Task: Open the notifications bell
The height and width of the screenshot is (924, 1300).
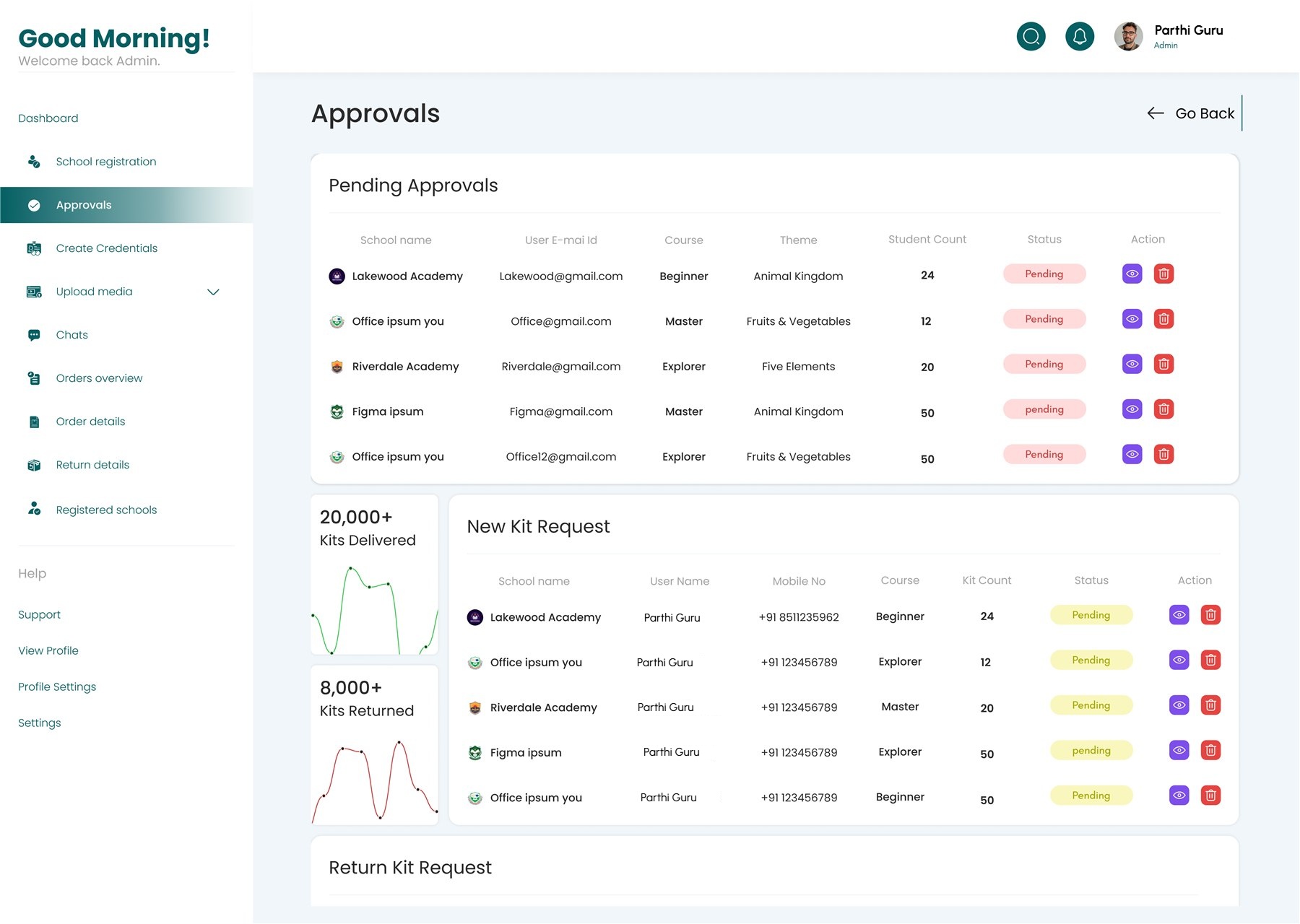Action: click(1080, 36)
